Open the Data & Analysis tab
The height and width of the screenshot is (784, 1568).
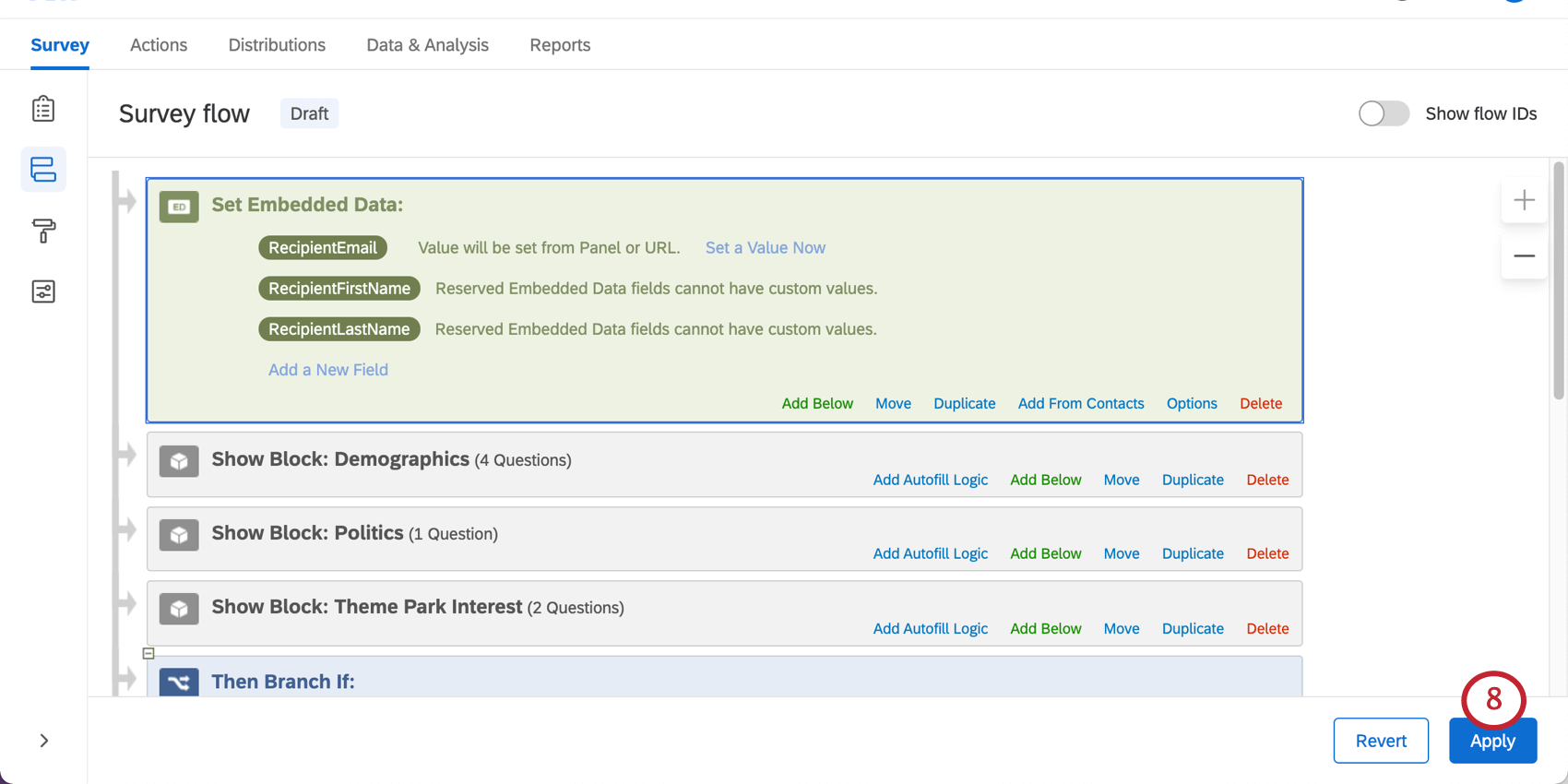click(427, 45)
